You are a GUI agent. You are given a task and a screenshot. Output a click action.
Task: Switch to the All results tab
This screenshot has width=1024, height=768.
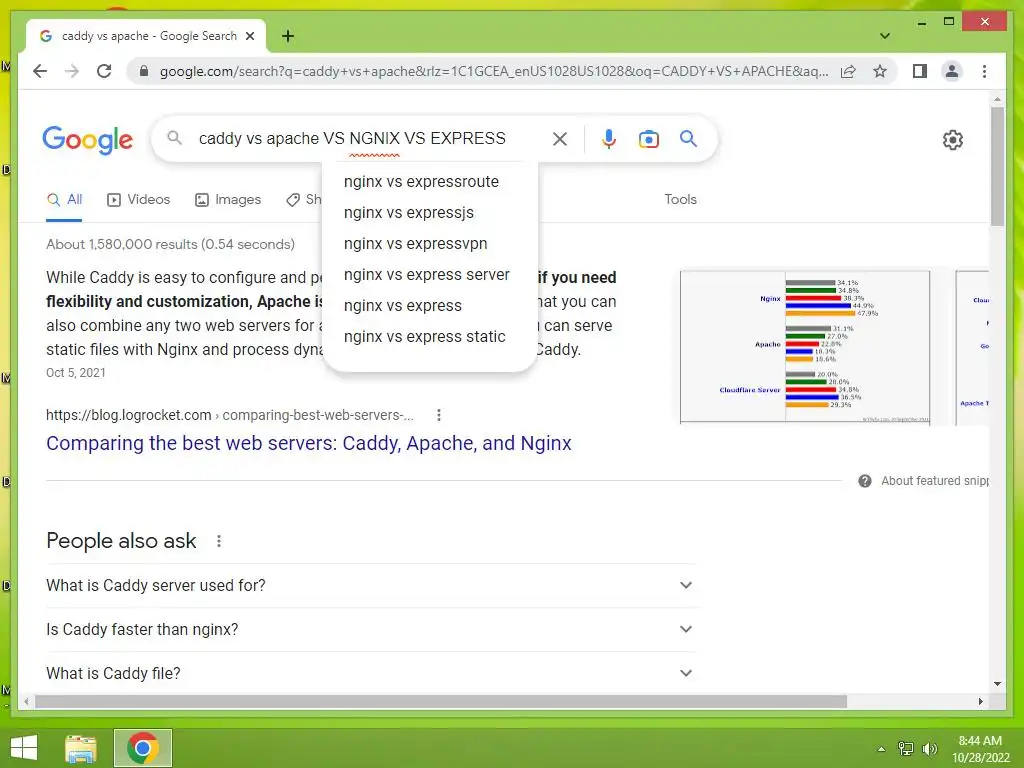tap(64, 200)
